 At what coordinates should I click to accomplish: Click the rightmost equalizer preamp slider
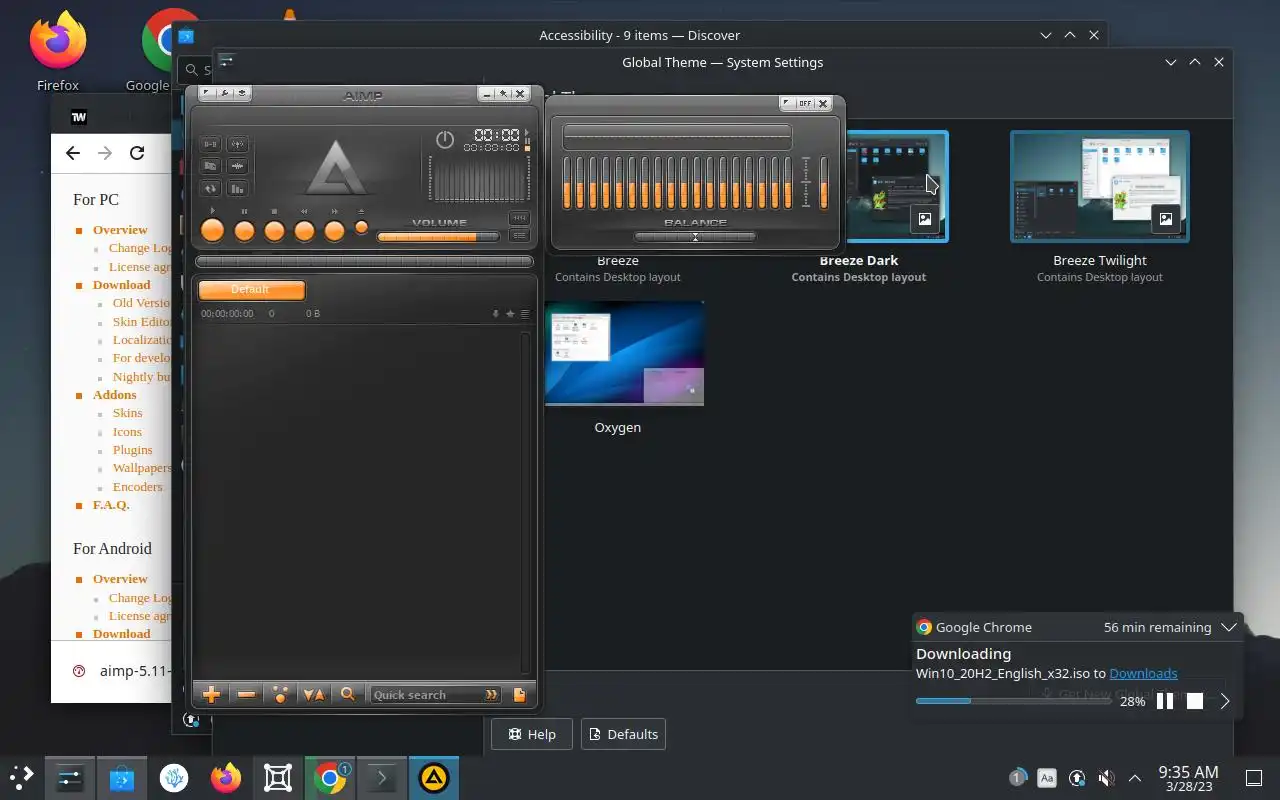(824, 182)
